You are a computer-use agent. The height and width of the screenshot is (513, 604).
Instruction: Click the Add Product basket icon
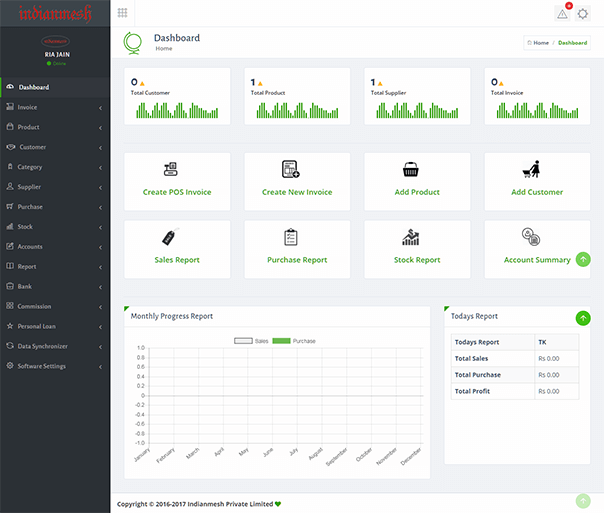411,169
